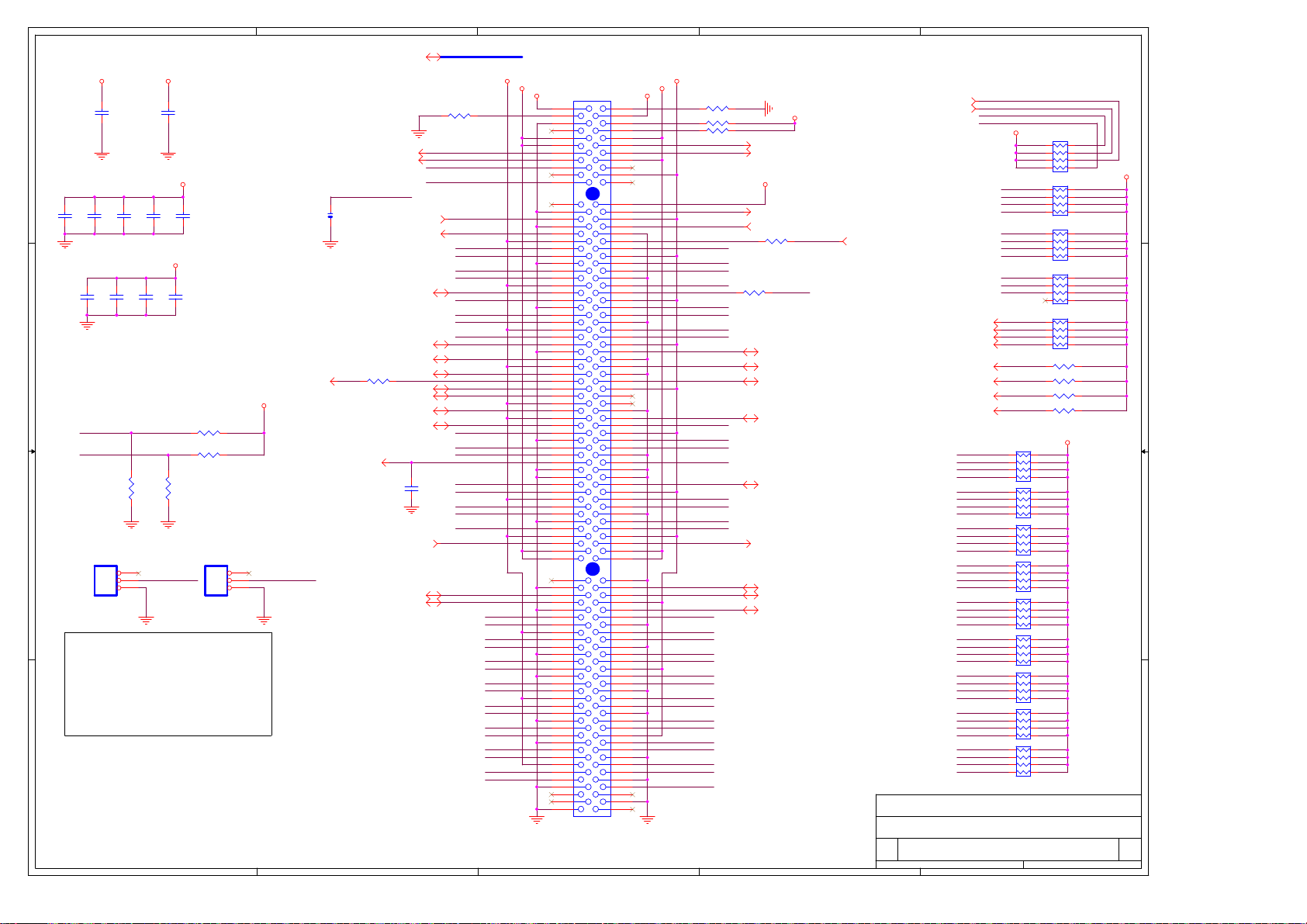The image size is (1307, 924).
Task: Select capacitor to ground beside the connector
Action: click(x=412, y=488)
